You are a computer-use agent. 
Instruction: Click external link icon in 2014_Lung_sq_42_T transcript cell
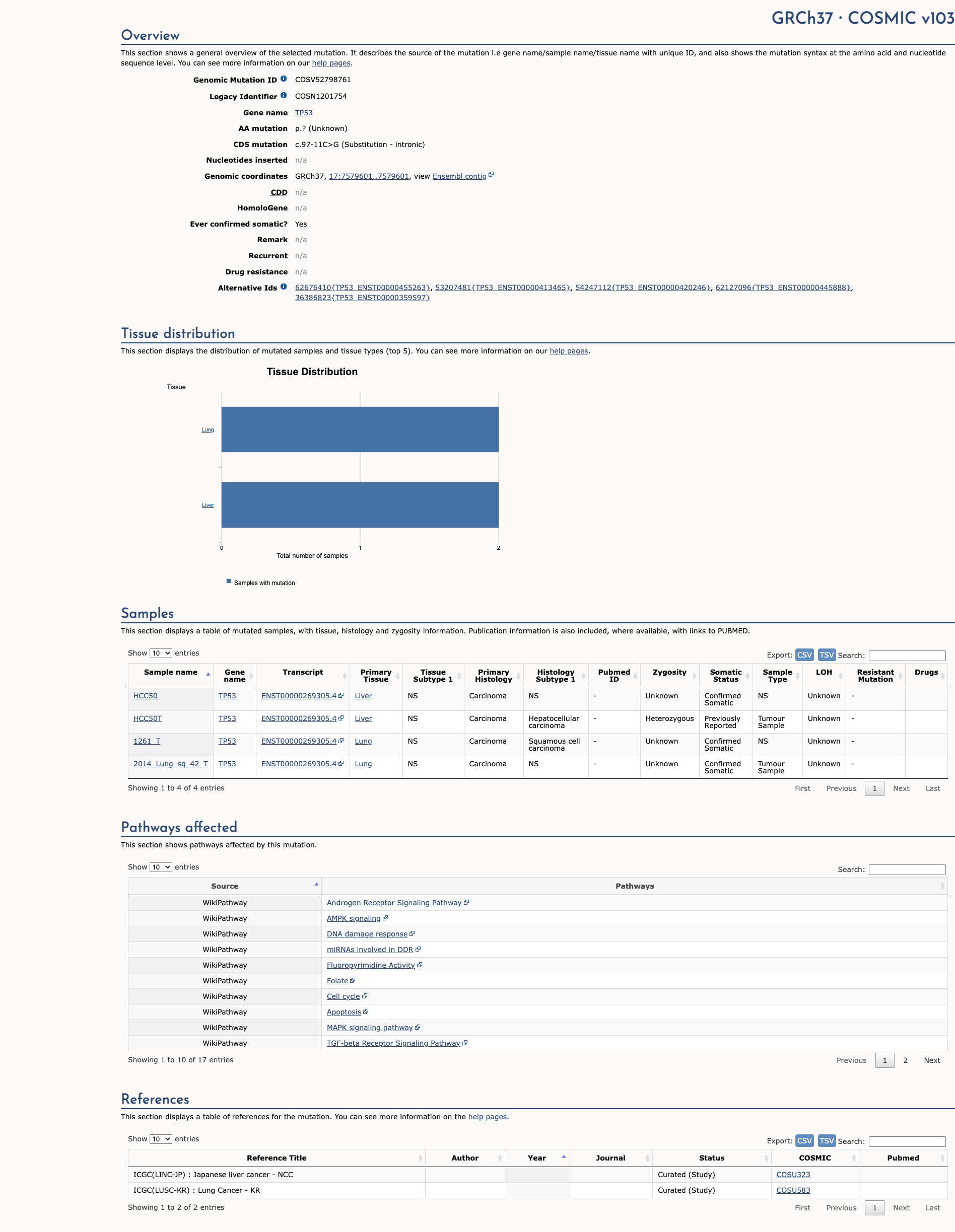341,763
